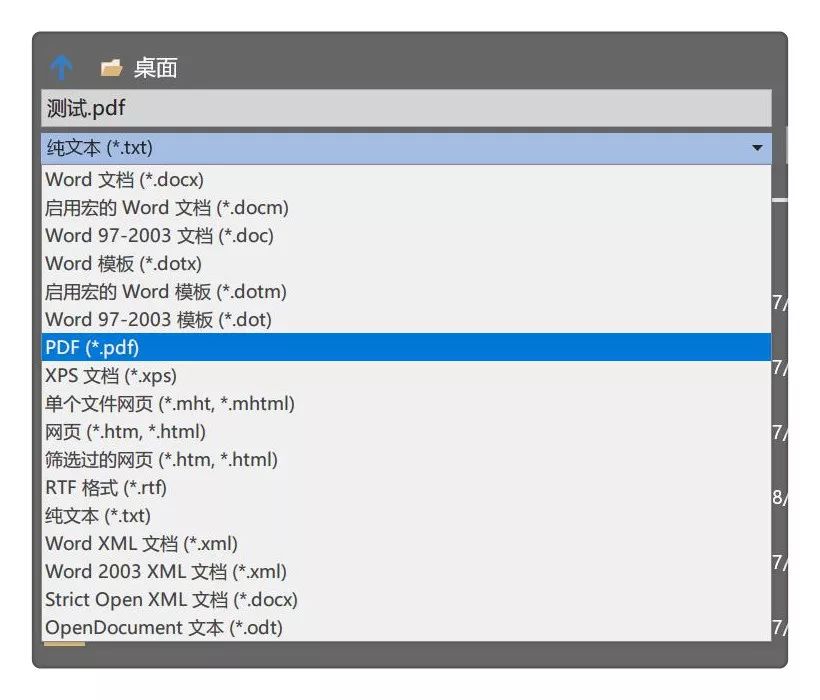Select the highlighted PDF (*.pdf) option
This screenshot has height=700, width=820.
(406, 348)
